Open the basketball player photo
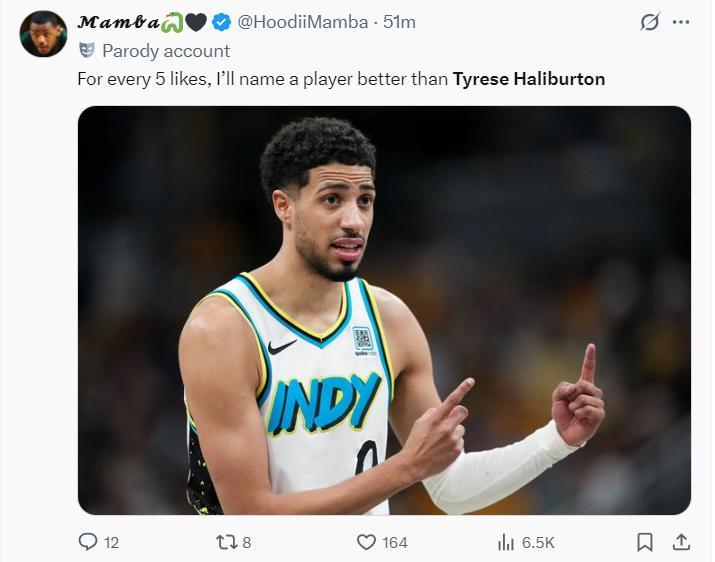This screenshot has height=562, width=715. pos(384,310)
